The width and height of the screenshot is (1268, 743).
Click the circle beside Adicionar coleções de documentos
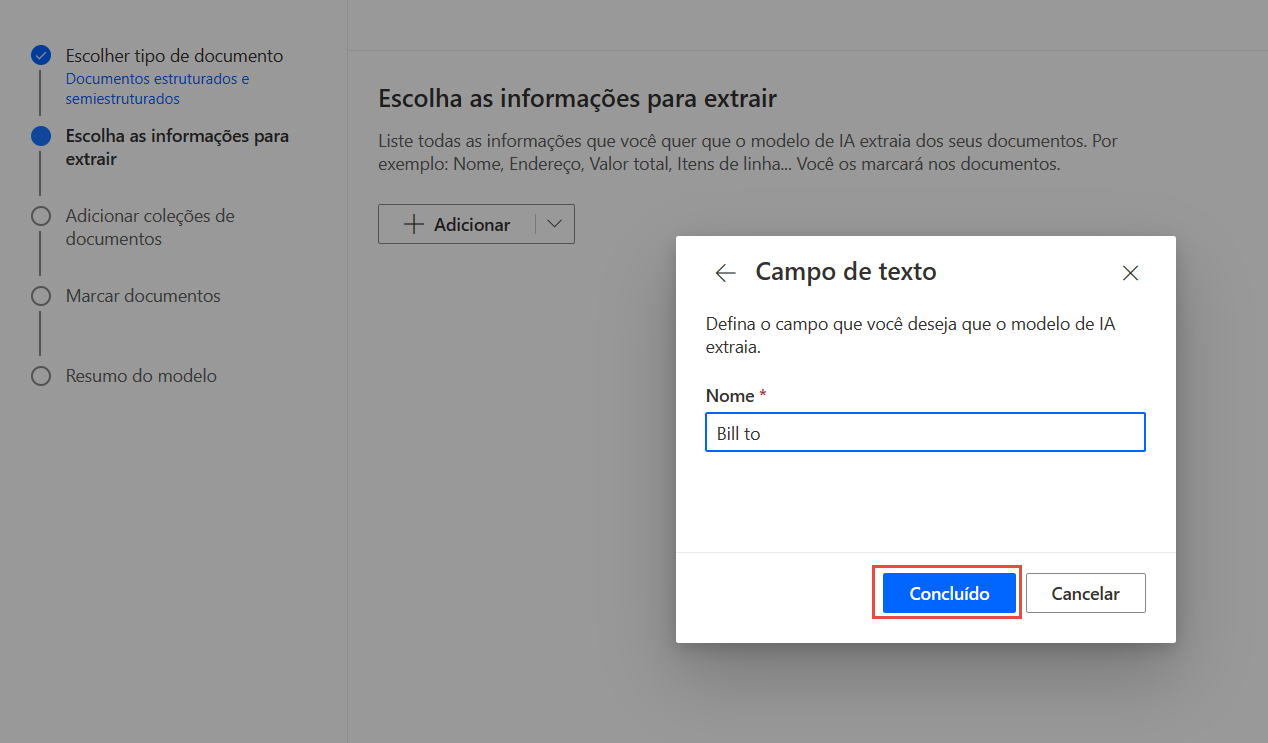[x=41, y=216]
